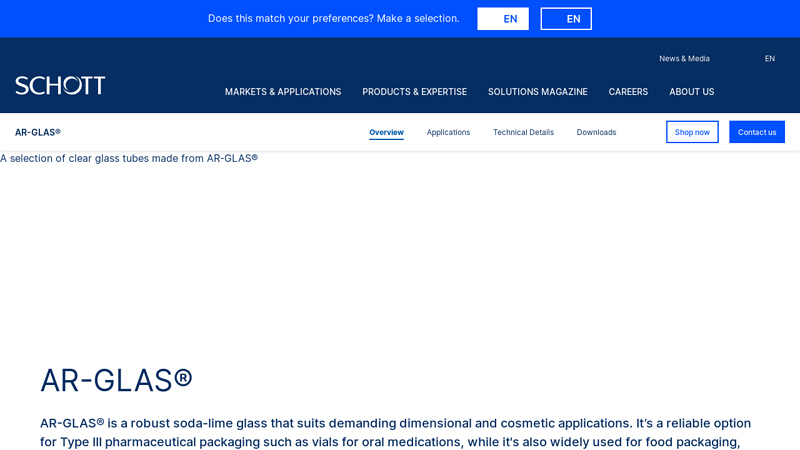Open the EN language selector in header

[x=769, y=59]
